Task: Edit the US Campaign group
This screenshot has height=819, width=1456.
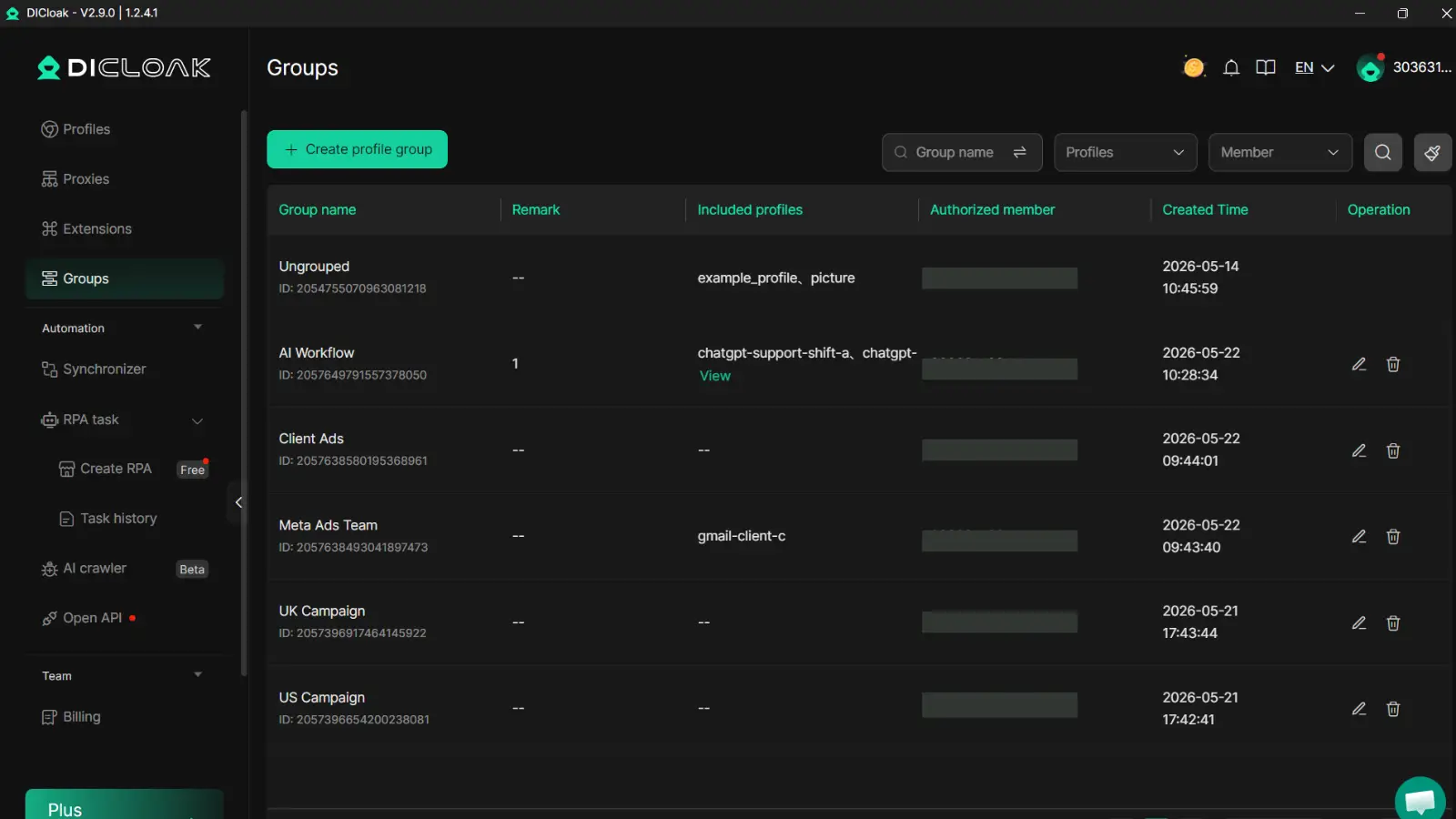Action: (x=1359, y=708)
